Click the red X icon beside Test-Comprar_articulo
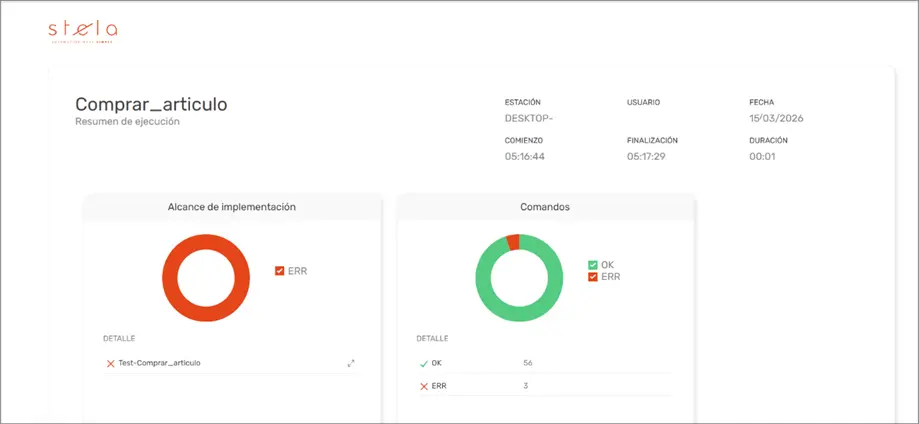The width and height of the screenshot is (919, 424). (x=110, y=363)
